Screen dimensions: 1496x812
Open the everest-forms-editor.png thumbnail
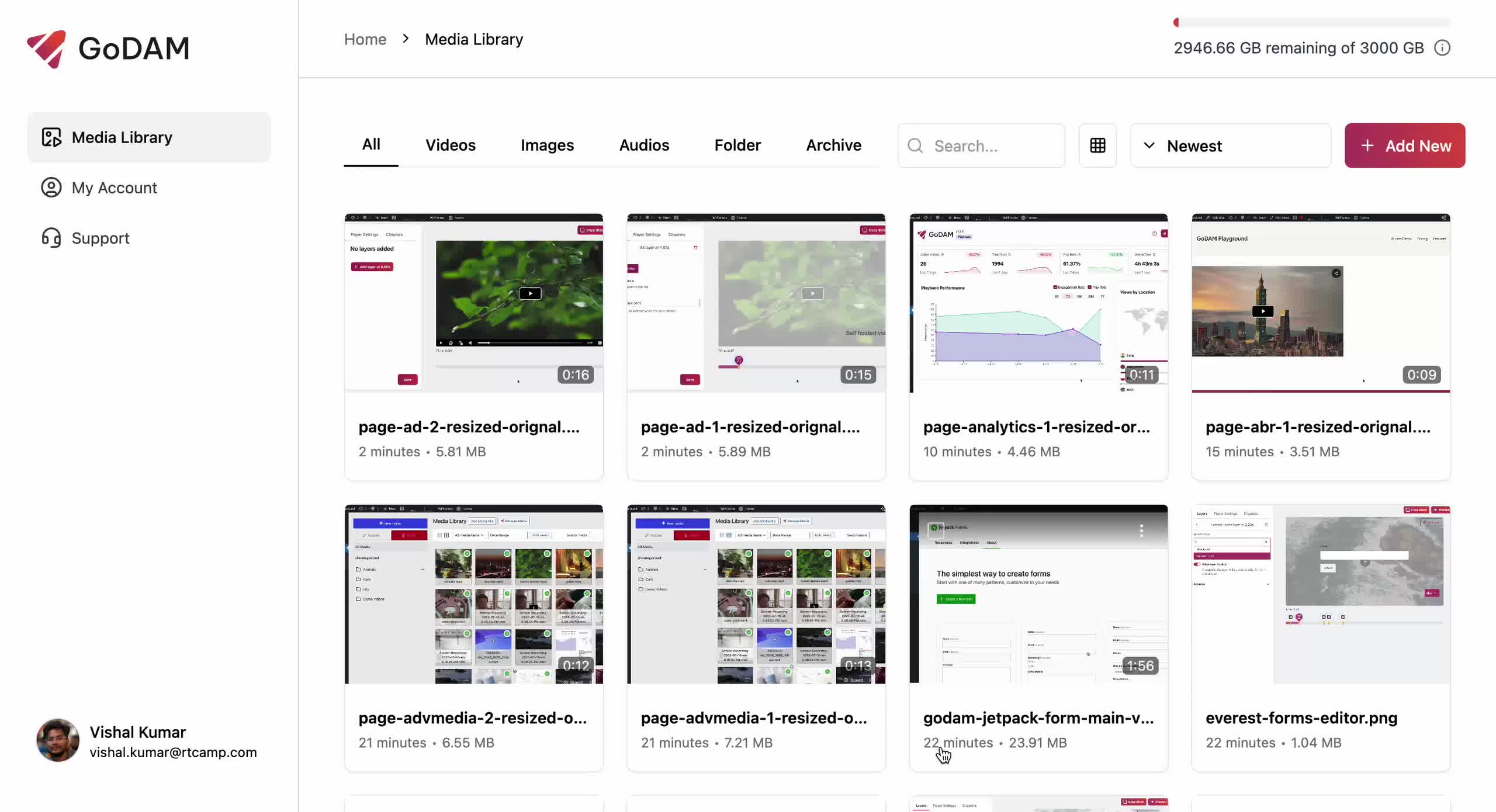(1321, 593)
